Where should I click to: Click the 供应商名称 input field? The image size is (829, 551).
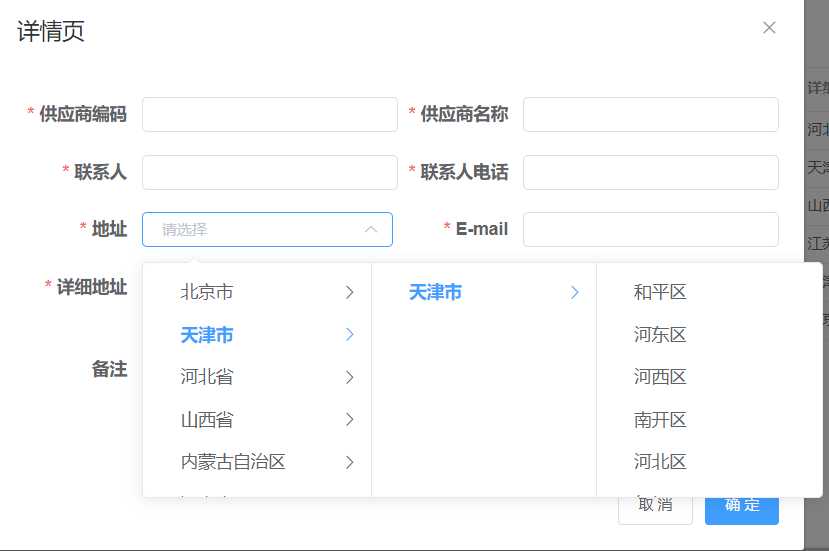click(x=651, y=114)
